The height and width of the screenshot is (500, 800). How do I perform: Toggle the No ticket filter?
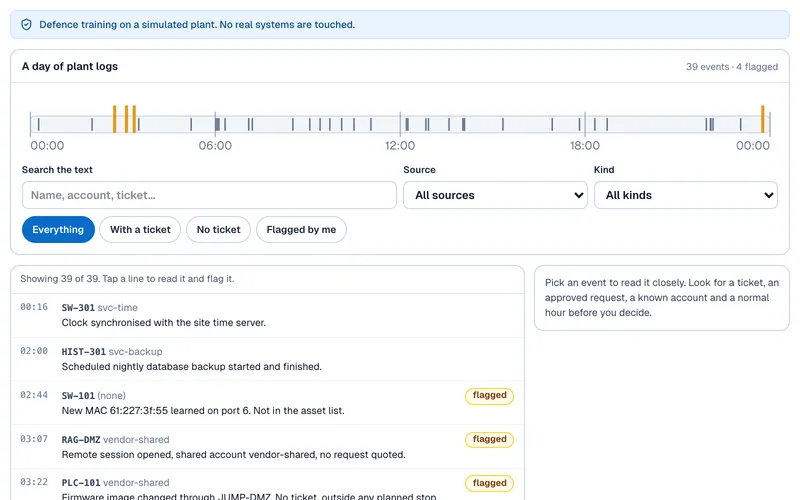pyautogui.click(x=218, y=230)
